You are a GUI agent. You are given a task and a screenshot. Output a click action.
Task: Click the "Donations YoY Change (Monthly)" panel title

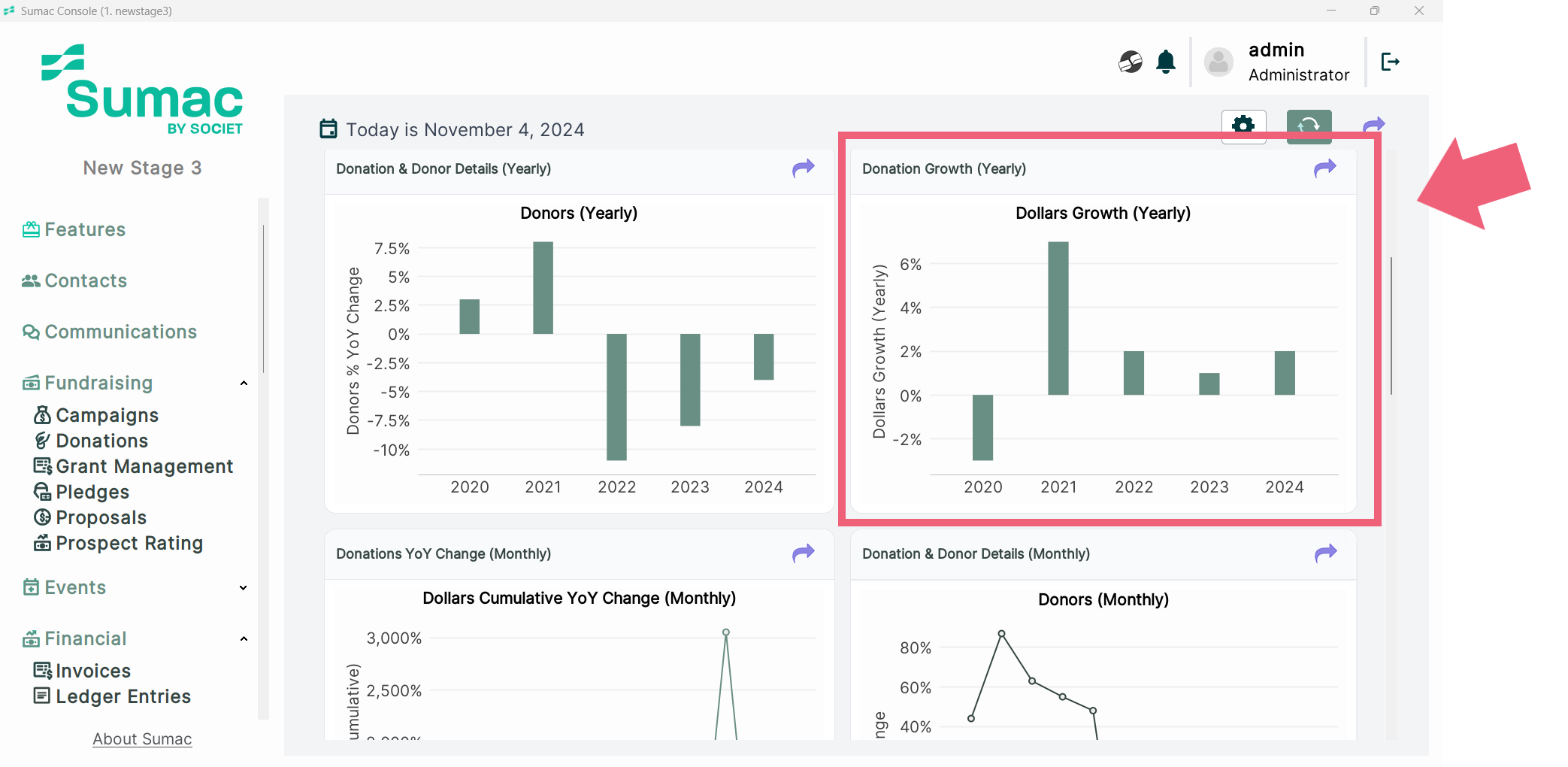[443, 553]
